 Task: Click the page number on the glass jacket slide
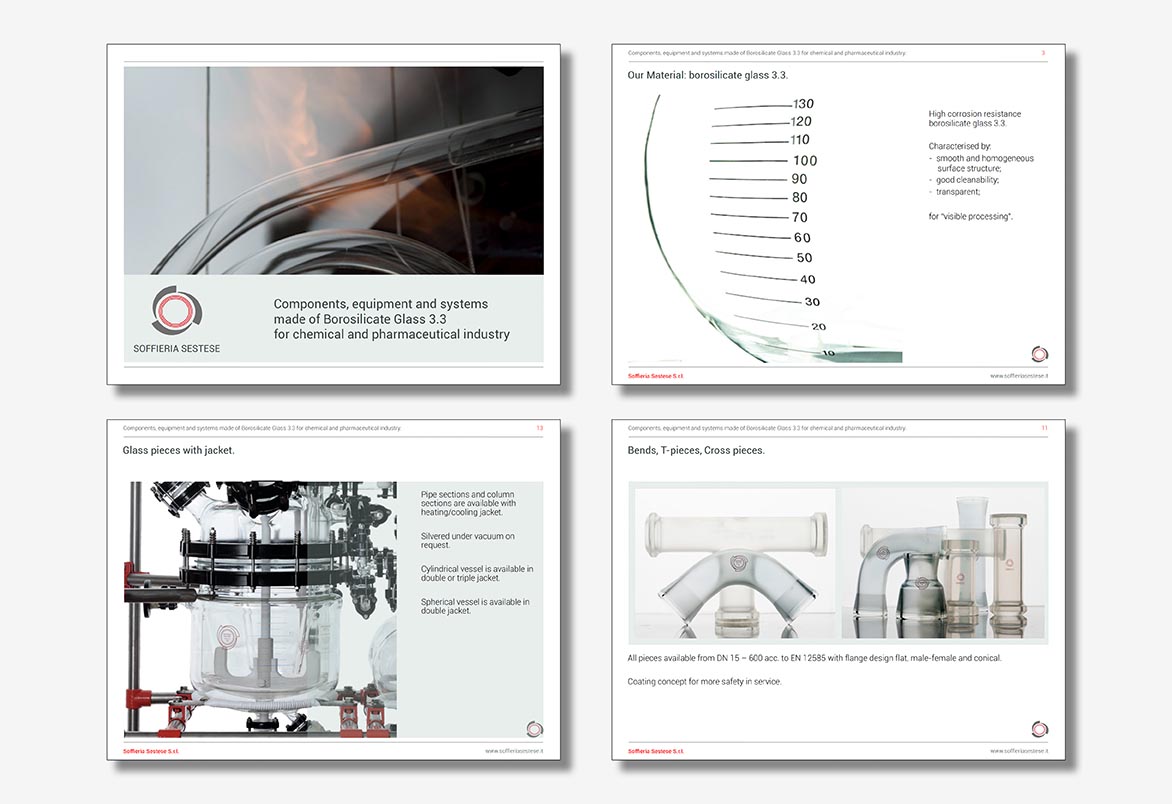[540, 428]
